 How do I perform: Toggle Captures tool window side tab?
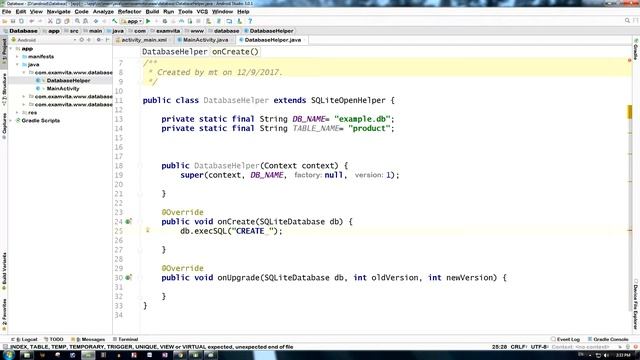pyautogui.click(x=4, y=126)
